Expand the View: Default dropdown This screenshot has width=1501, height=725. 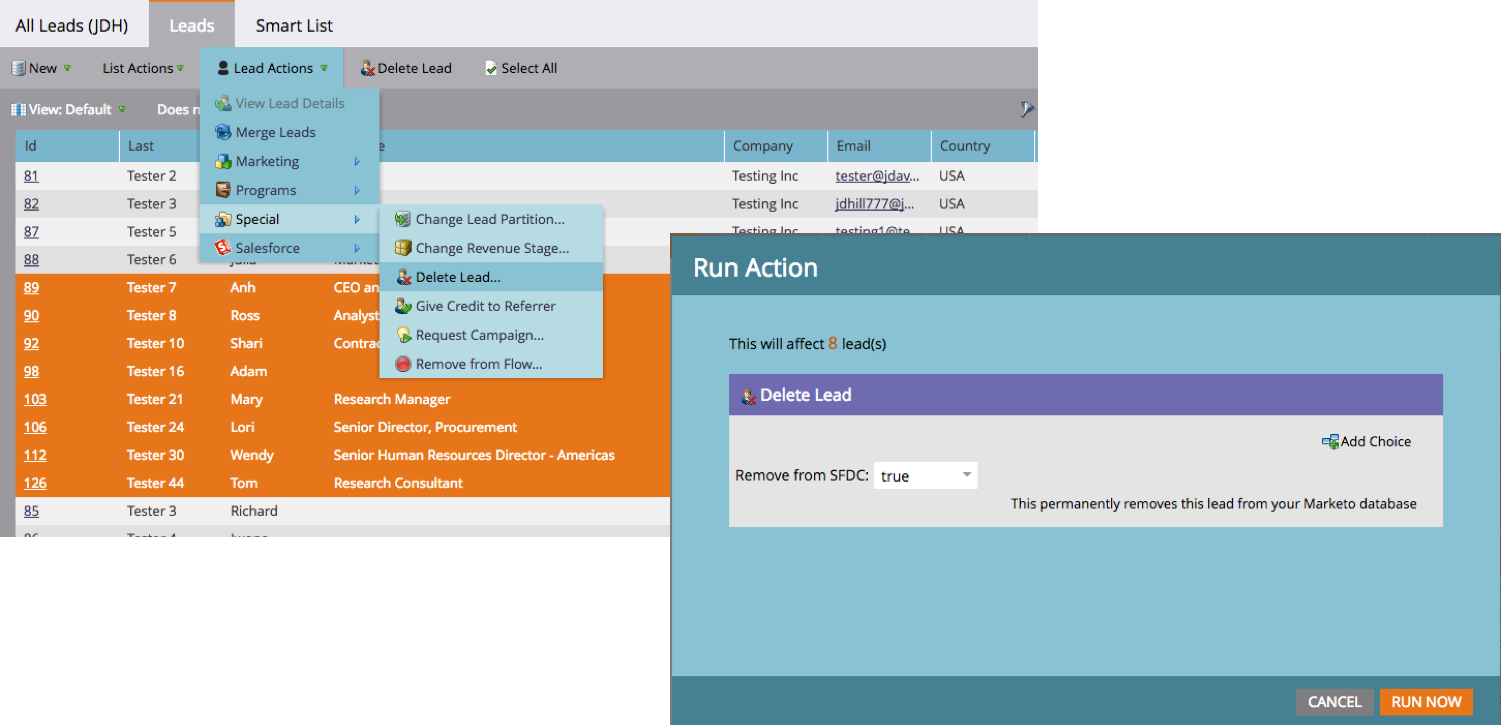coord(68,110)
